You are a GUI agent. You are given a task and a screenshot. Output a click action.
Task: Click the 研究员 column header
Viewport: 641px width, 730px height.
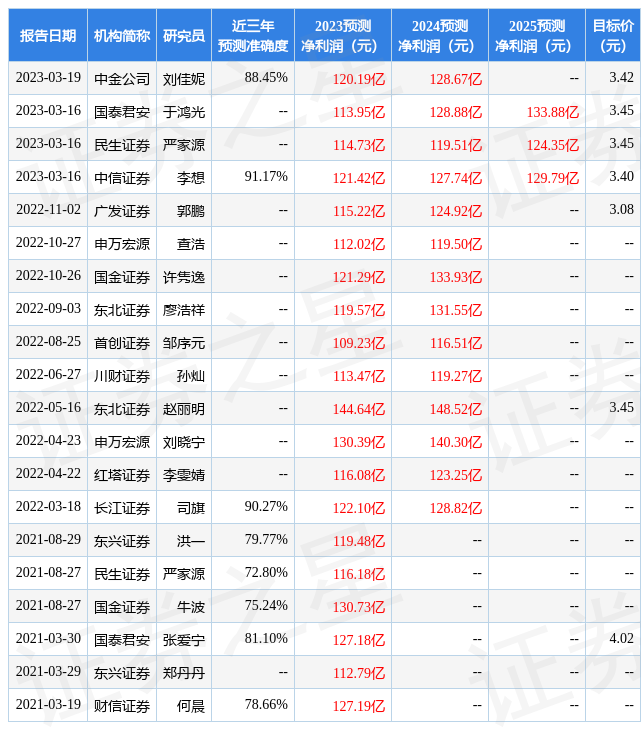pyautogui.click(x=184, y=35)
